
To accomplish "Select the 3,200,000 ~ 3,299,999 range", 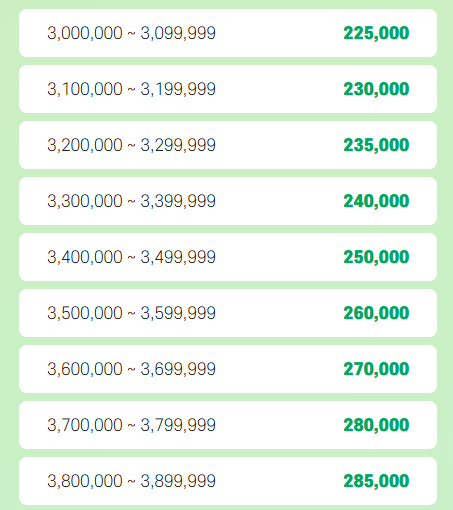I will pos(131,145).
